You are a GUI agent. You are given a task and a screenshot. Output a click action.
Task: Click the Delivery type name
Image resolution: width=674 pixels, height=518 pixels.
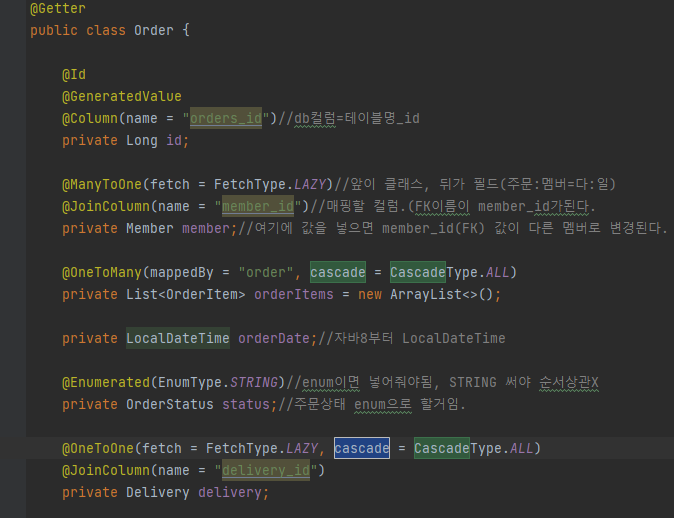click(x=157, y=492)
